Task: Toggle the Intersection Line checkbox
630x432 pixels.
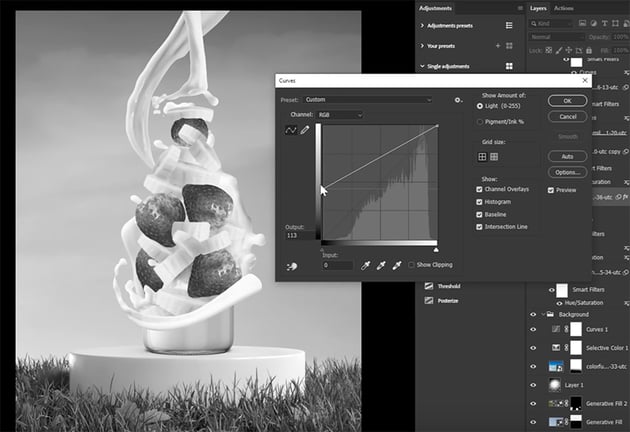Action: (x=479, y=227)
